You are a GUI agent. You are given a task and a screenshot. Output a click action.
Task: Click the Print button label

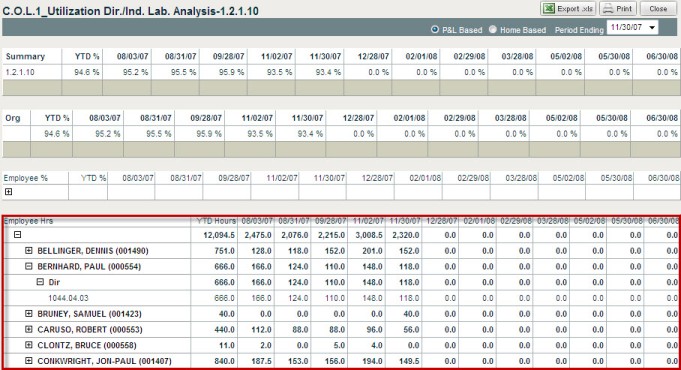(624, 9)
